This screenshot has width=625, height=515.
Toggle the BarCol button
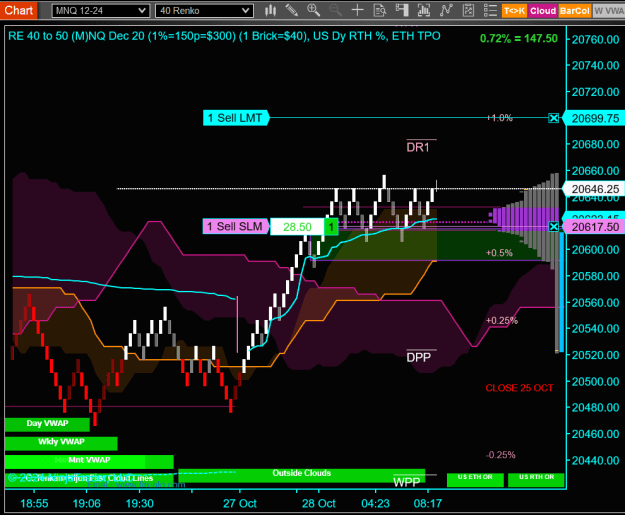click(x=574, y=11)
